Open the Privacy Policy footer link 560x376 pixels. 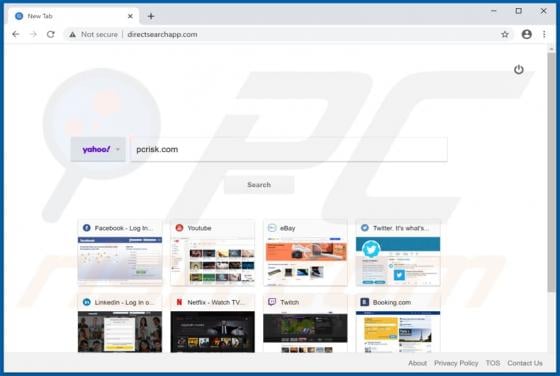coord(456,363)
